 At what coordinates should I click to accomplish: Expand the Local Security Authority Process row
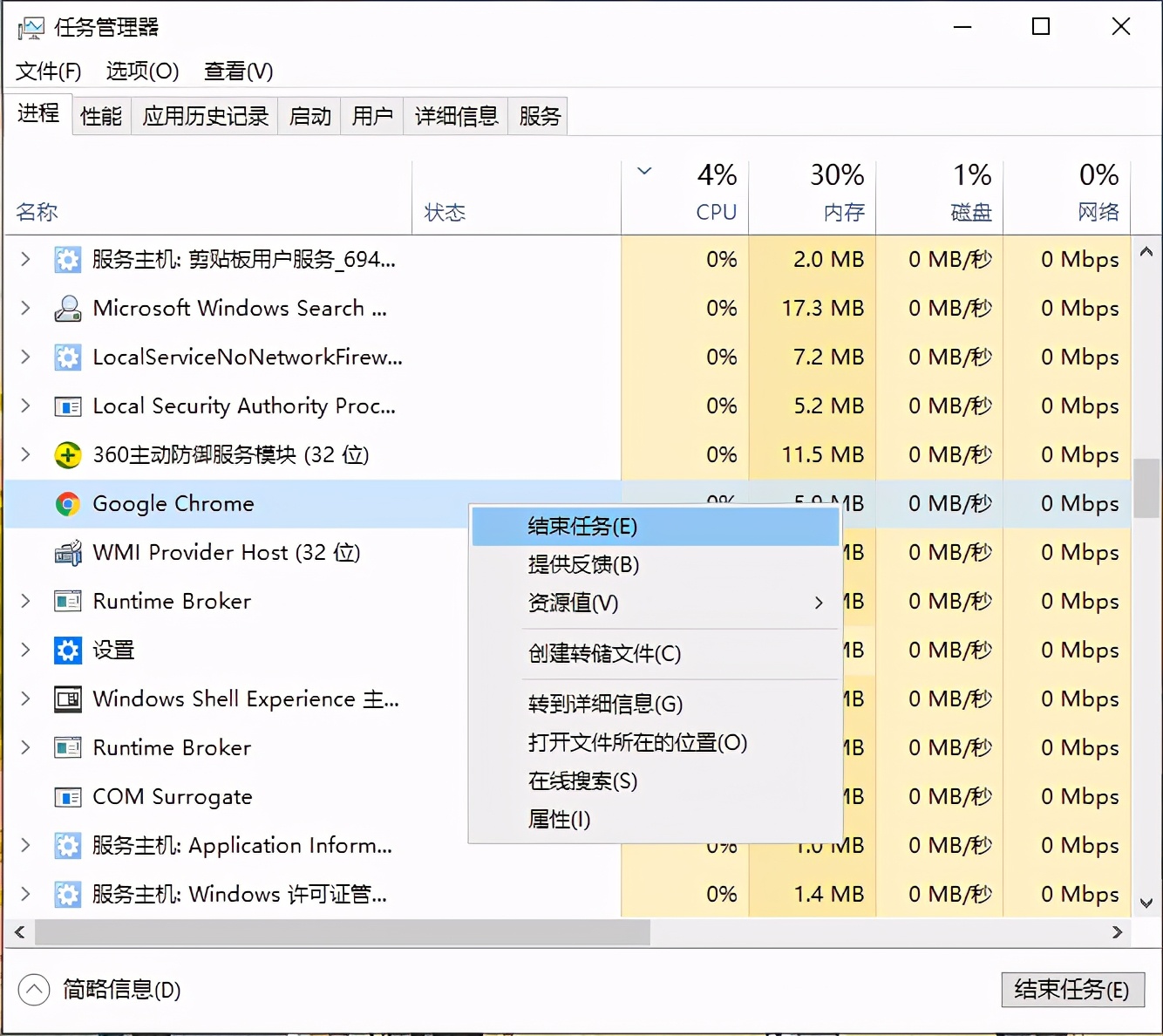25,406
